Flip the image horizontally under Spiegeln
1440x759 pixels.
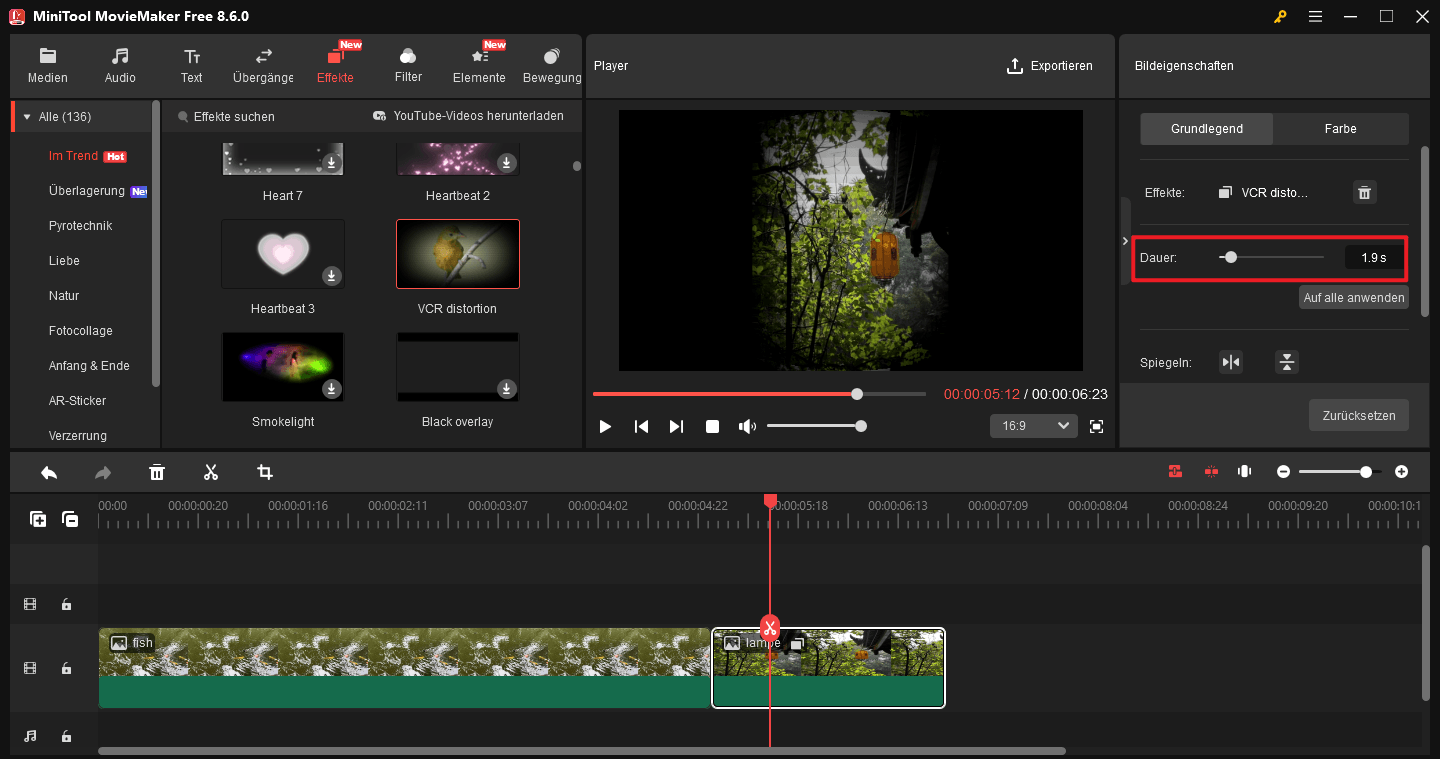1231,362
